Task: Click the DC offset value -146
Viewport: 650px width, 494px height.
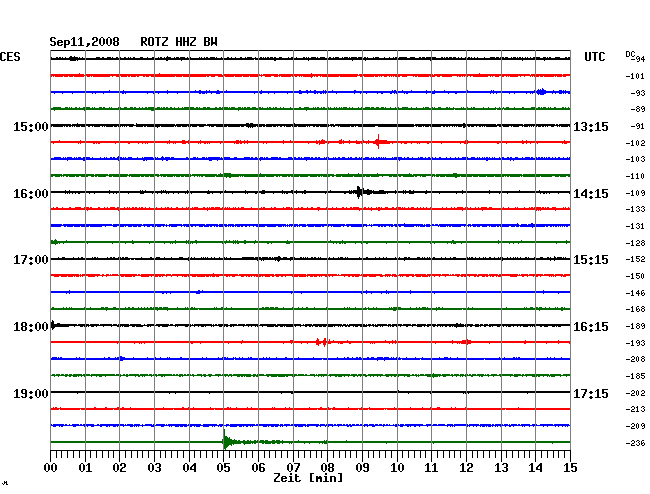Action: click(635, 293)
